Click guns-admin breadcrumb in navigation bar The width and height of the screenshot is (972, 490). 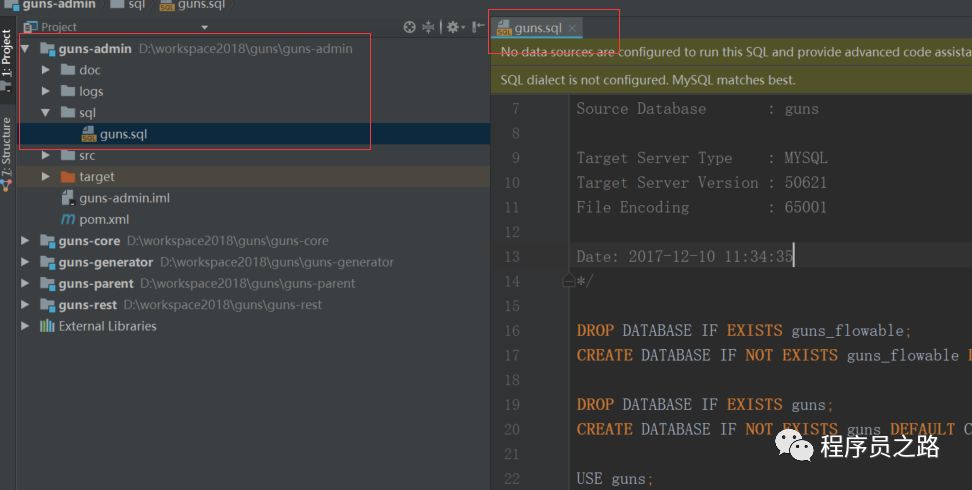[51, 5]
